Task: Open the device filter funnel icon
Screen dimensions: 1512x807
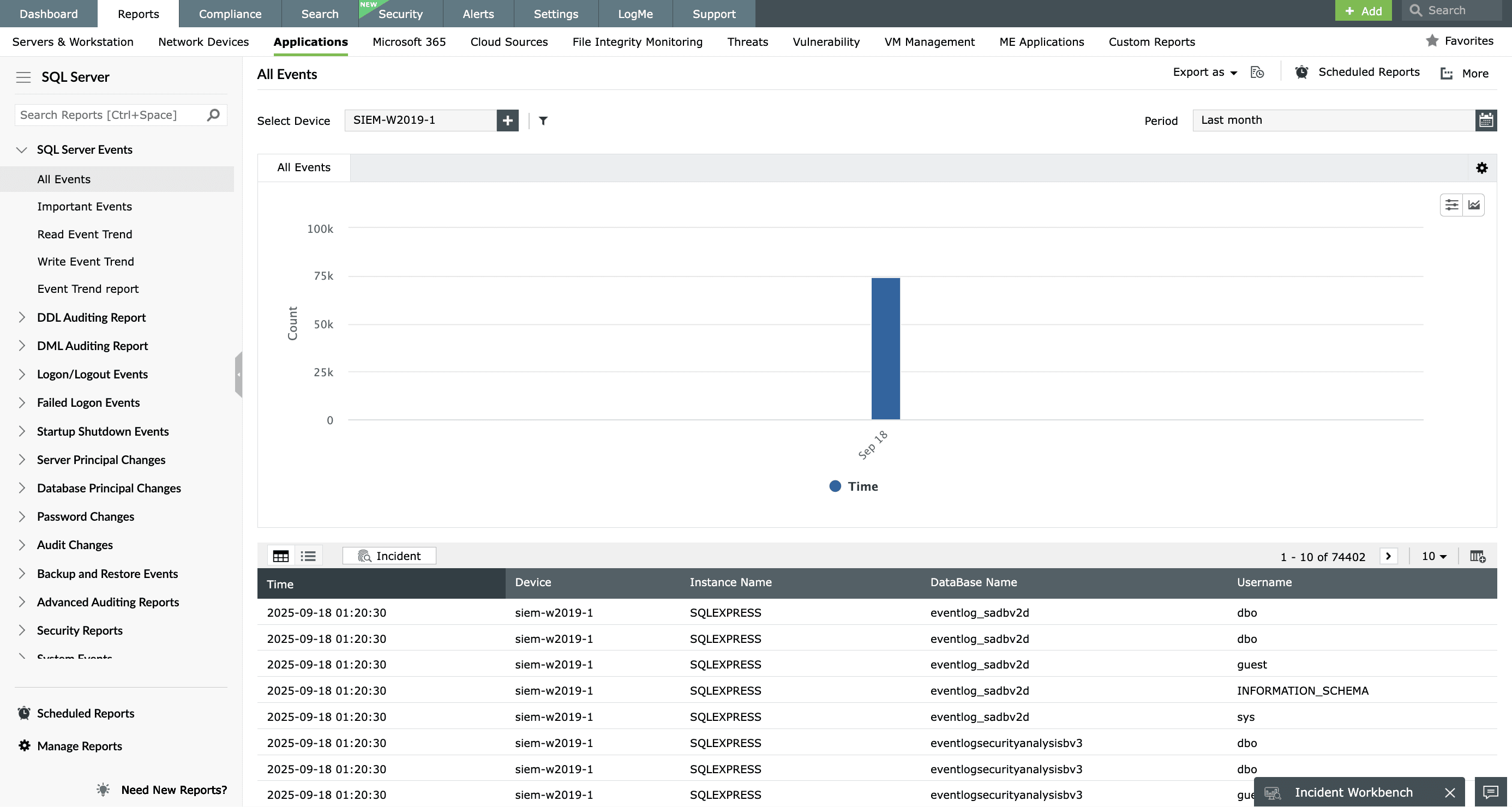Action: [x=543, y=121]
